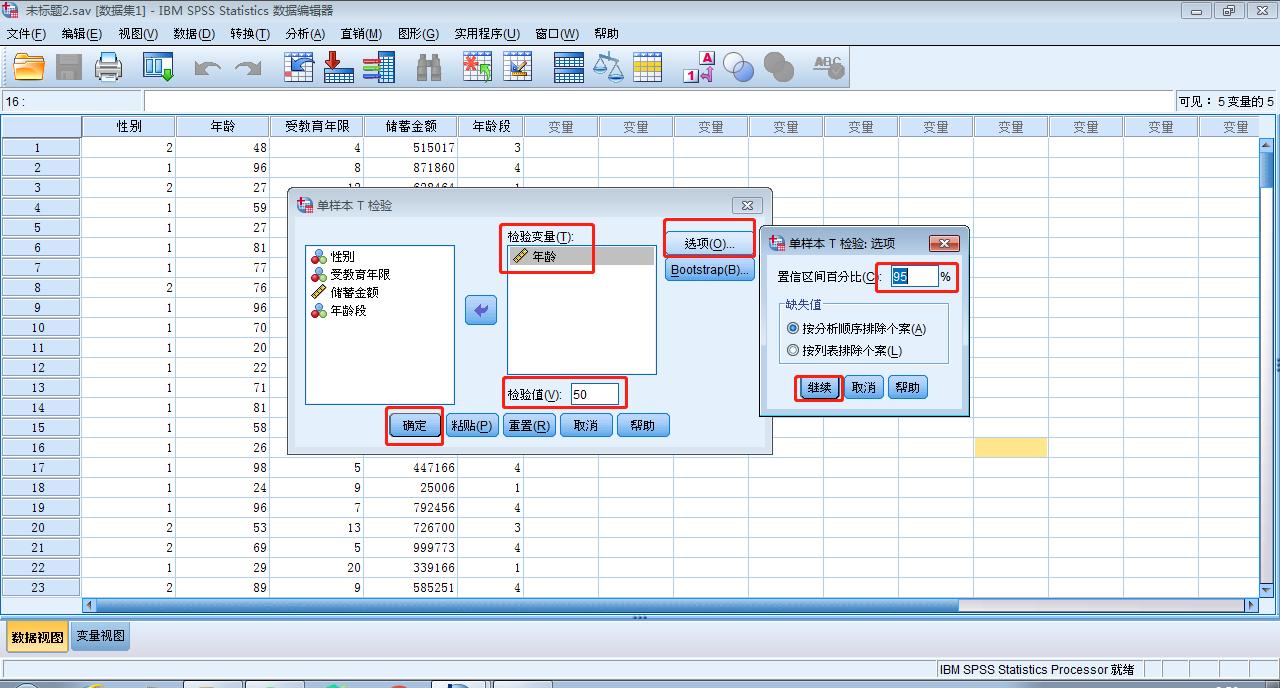Click the Insert Cases toolbar icon
The image size is (1280, 688).
476,66
